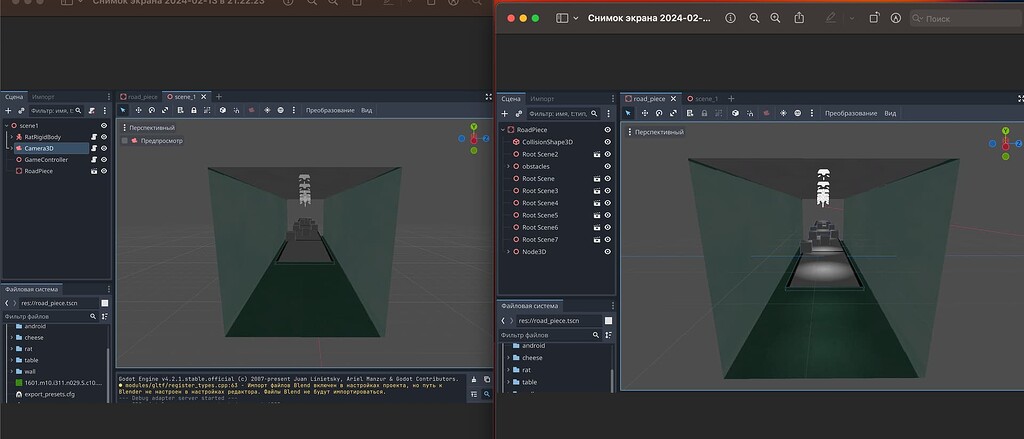Select the Move Mode tool in right window

click(645, 113)
